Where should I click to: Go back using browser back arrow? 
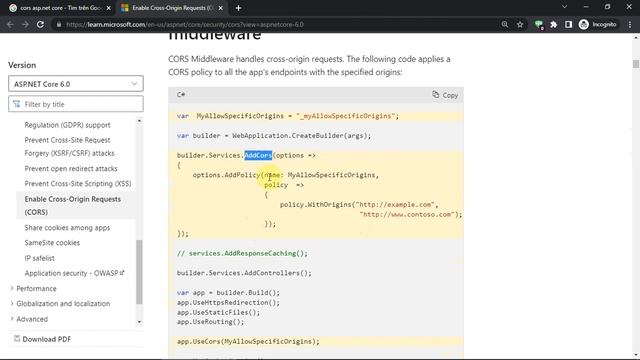click(10, 24)
